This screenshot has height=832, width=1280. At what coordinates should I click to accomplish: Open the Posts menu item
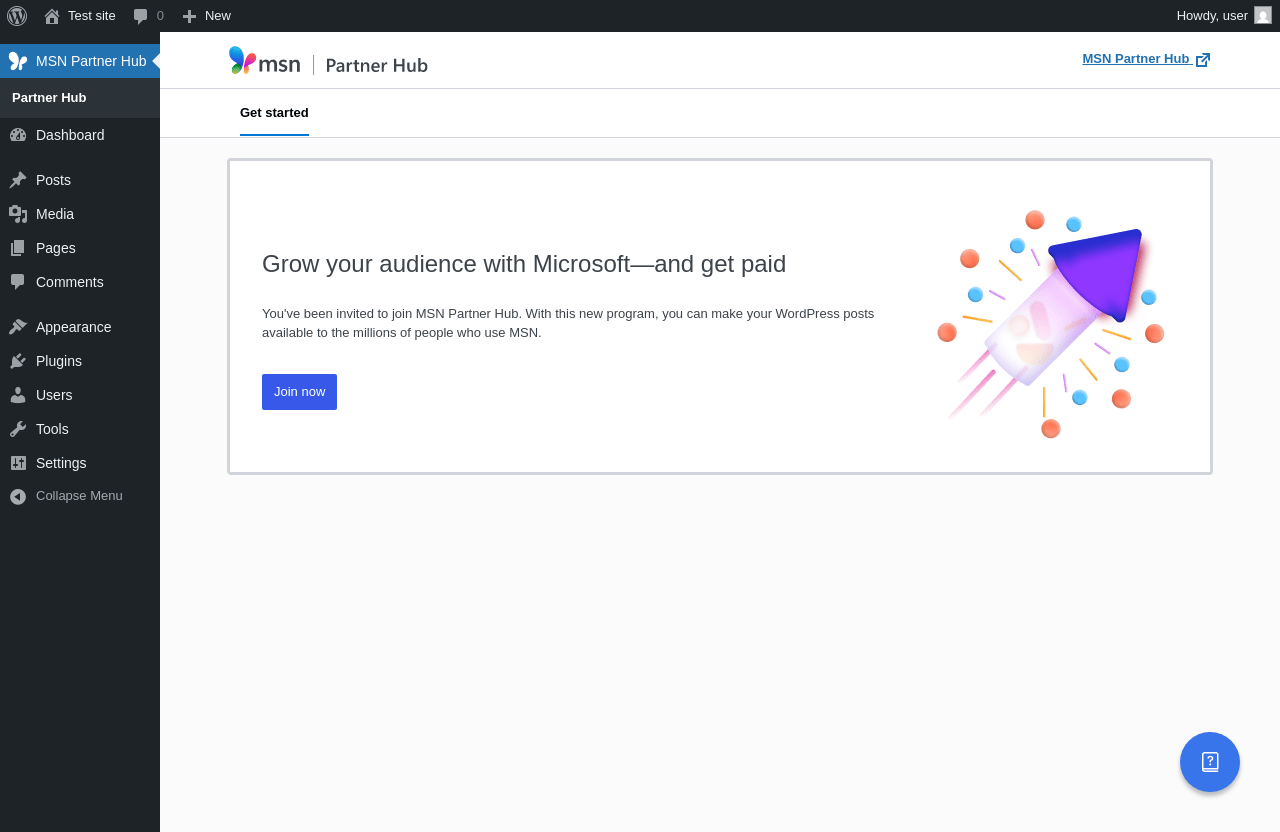[53, 180]
